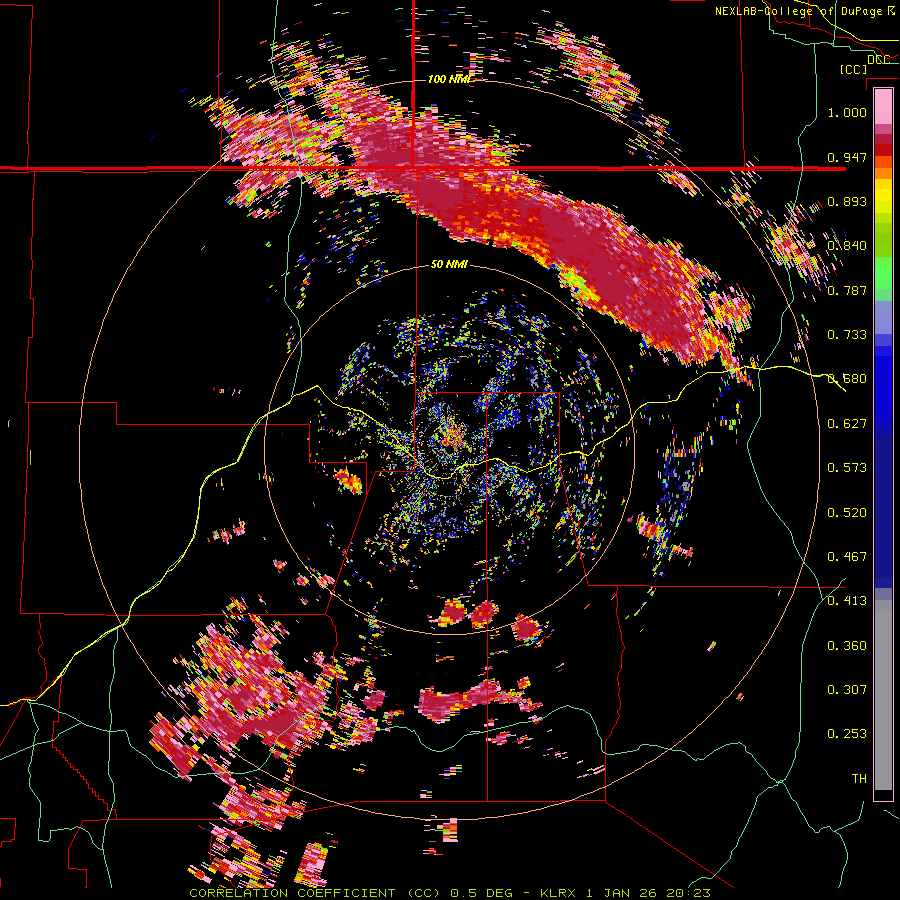Click the 0.680 legend value
Image resolution: width=900 pixels, height=900 pixels.
click(847, 378)
